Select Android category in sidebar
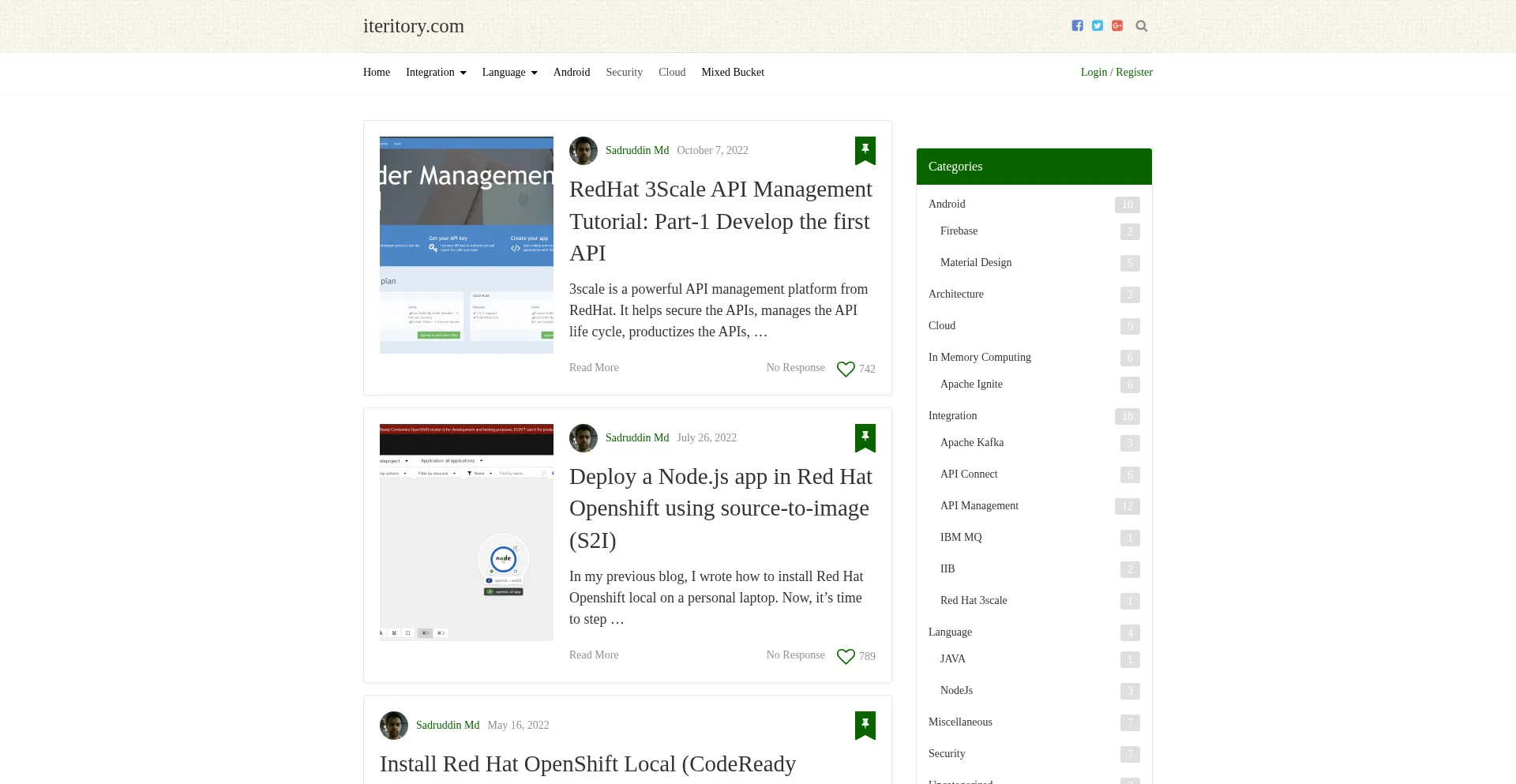This screenshot has height=784, width=1516. coord(947,204)
